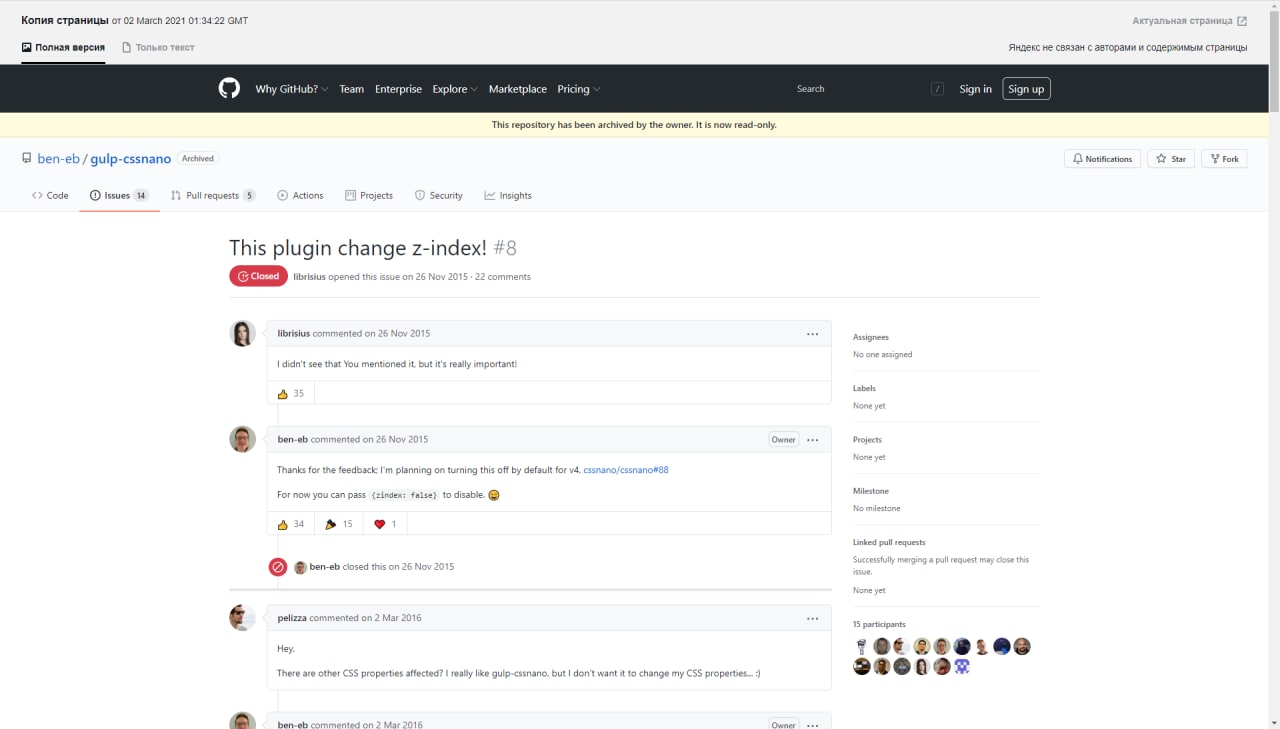Open the Team page

[351, 89]
